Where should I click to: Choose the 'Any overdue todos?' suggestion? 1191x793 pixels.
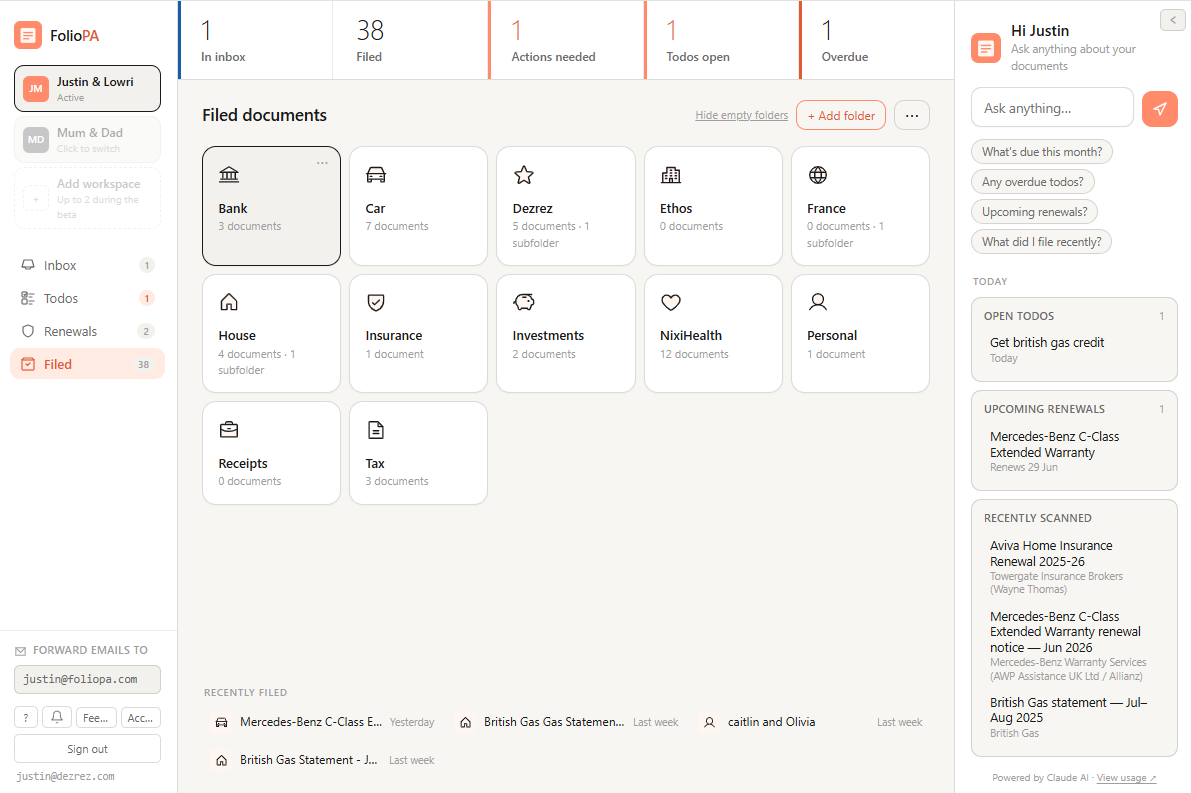pyautogui.click(x=1032, y=182)
